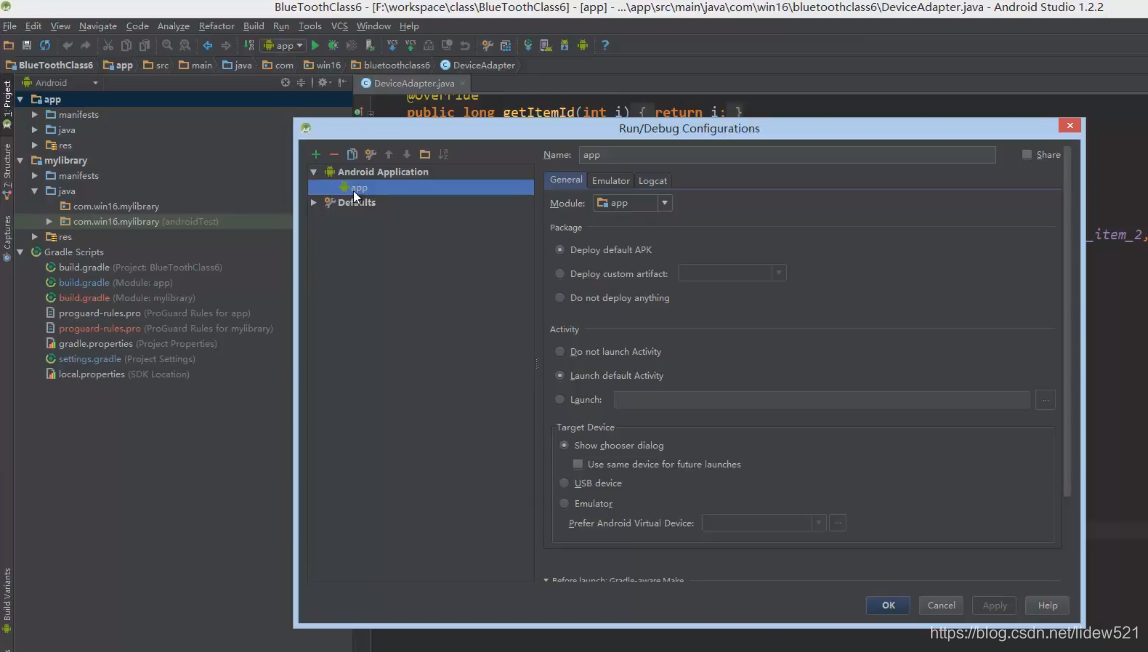Open the Refactor menu

click(x=216, y=26)
